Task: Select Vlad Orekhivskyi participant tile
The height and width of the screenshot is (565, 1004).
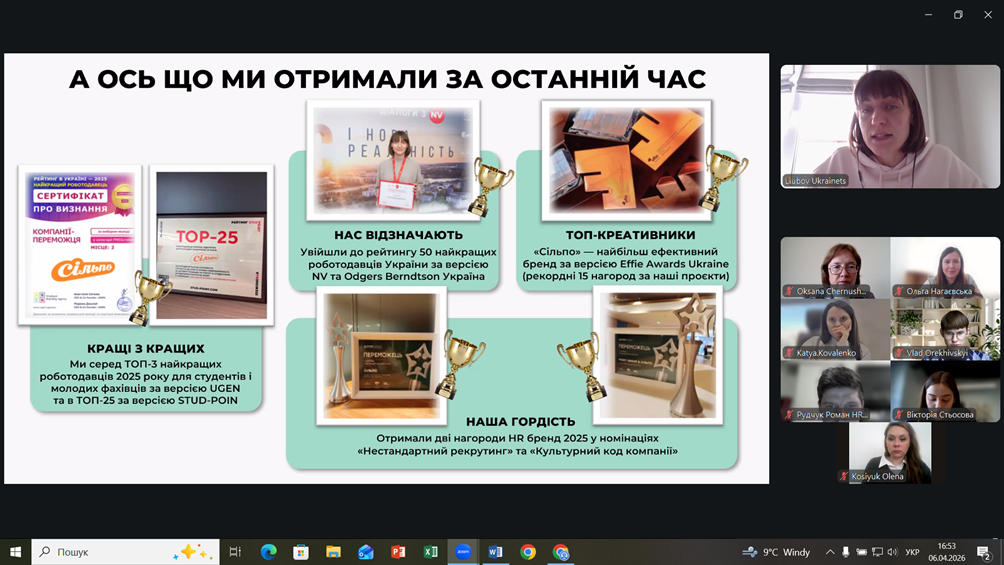Action: [x=945, y=330]
